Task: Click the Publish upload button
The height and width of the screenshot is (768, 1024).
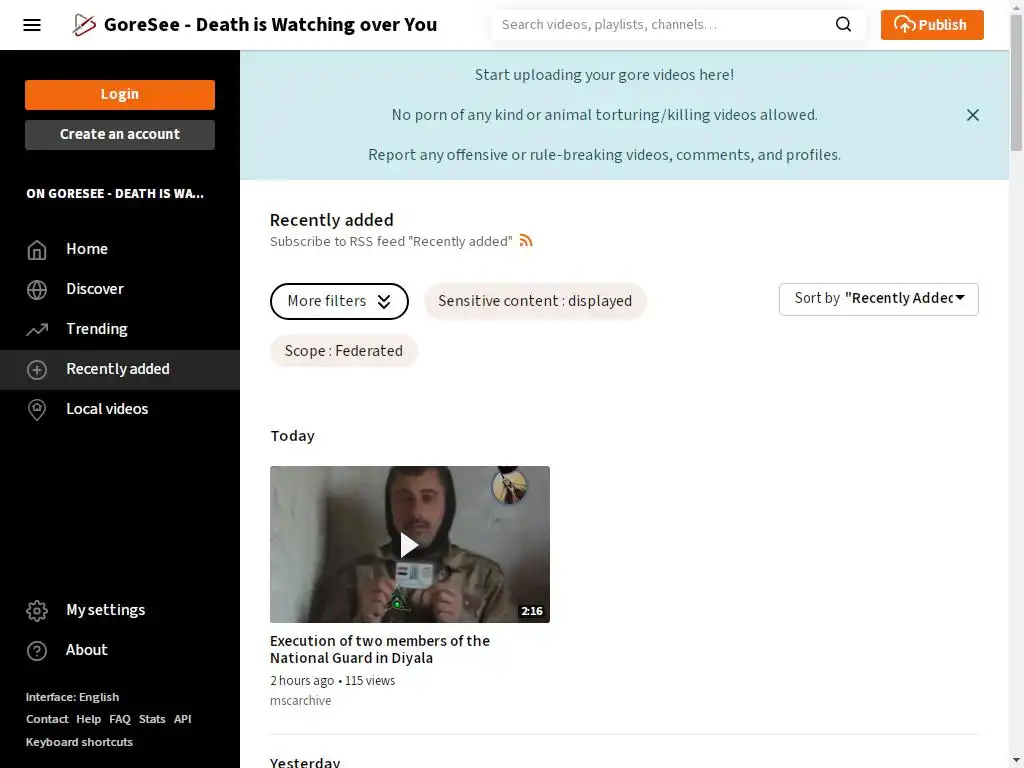Action: click(x=931, y=25)
